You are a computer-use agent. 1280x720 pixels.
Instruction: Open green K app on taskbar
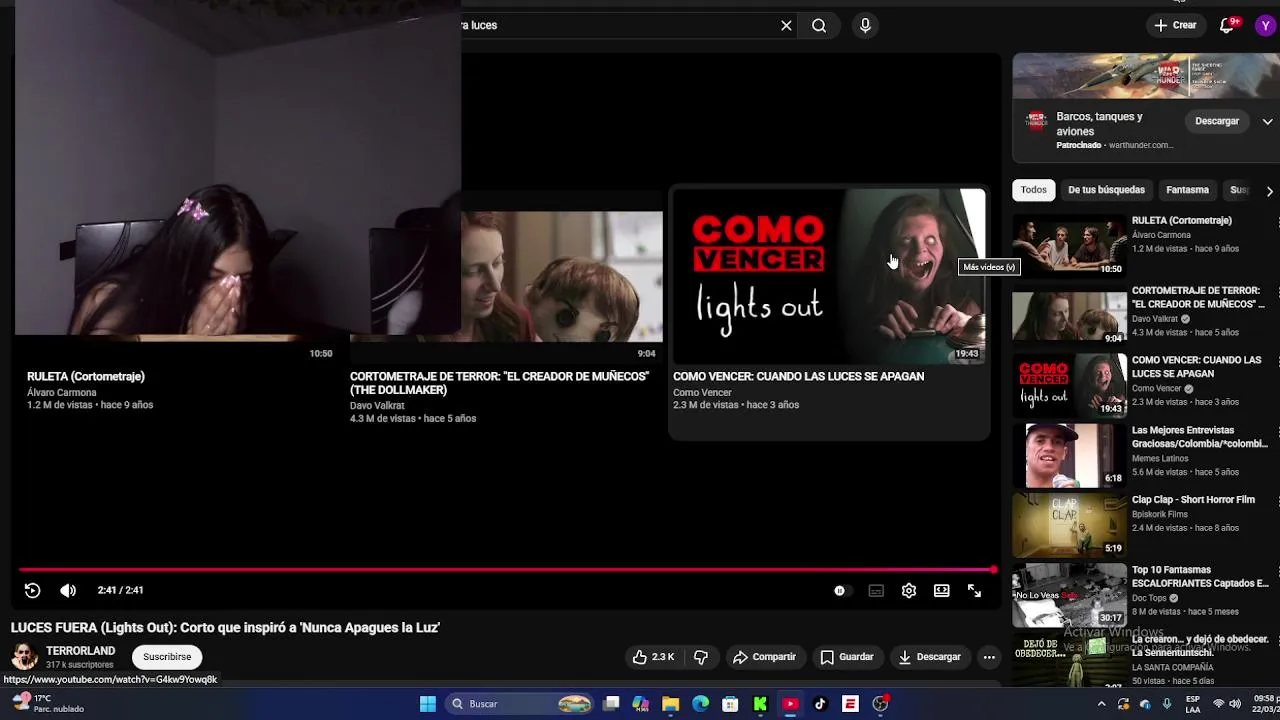pos(760,704)
